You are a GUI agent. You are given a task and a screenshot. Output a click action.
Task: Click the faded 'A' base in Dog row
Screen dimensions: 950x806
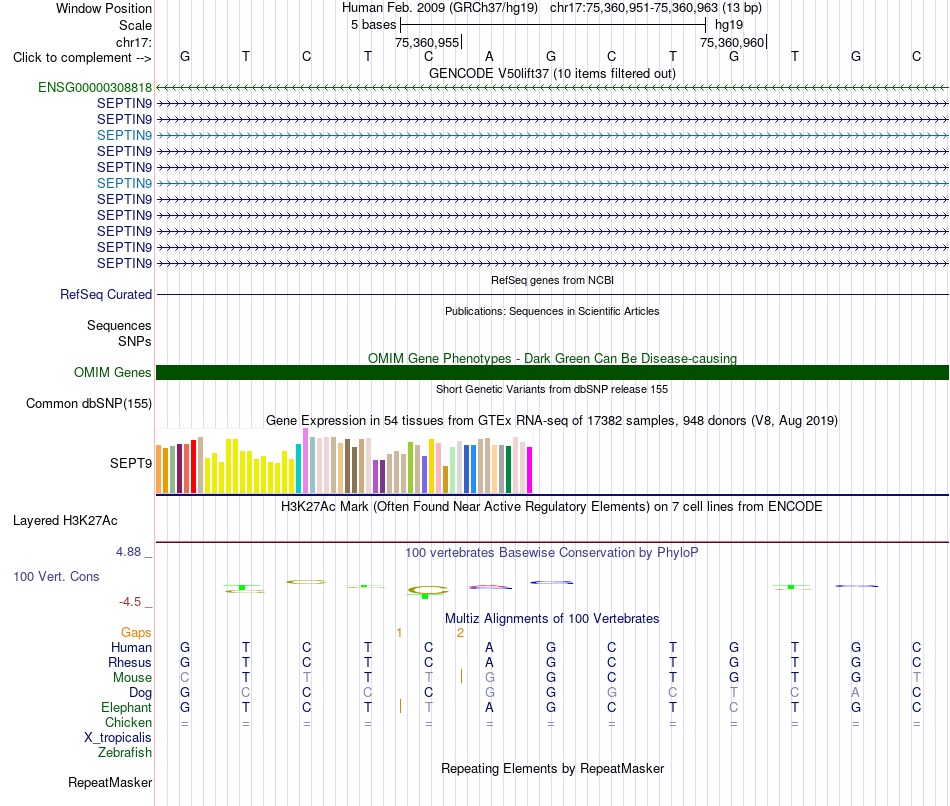[x=855, y=692]
